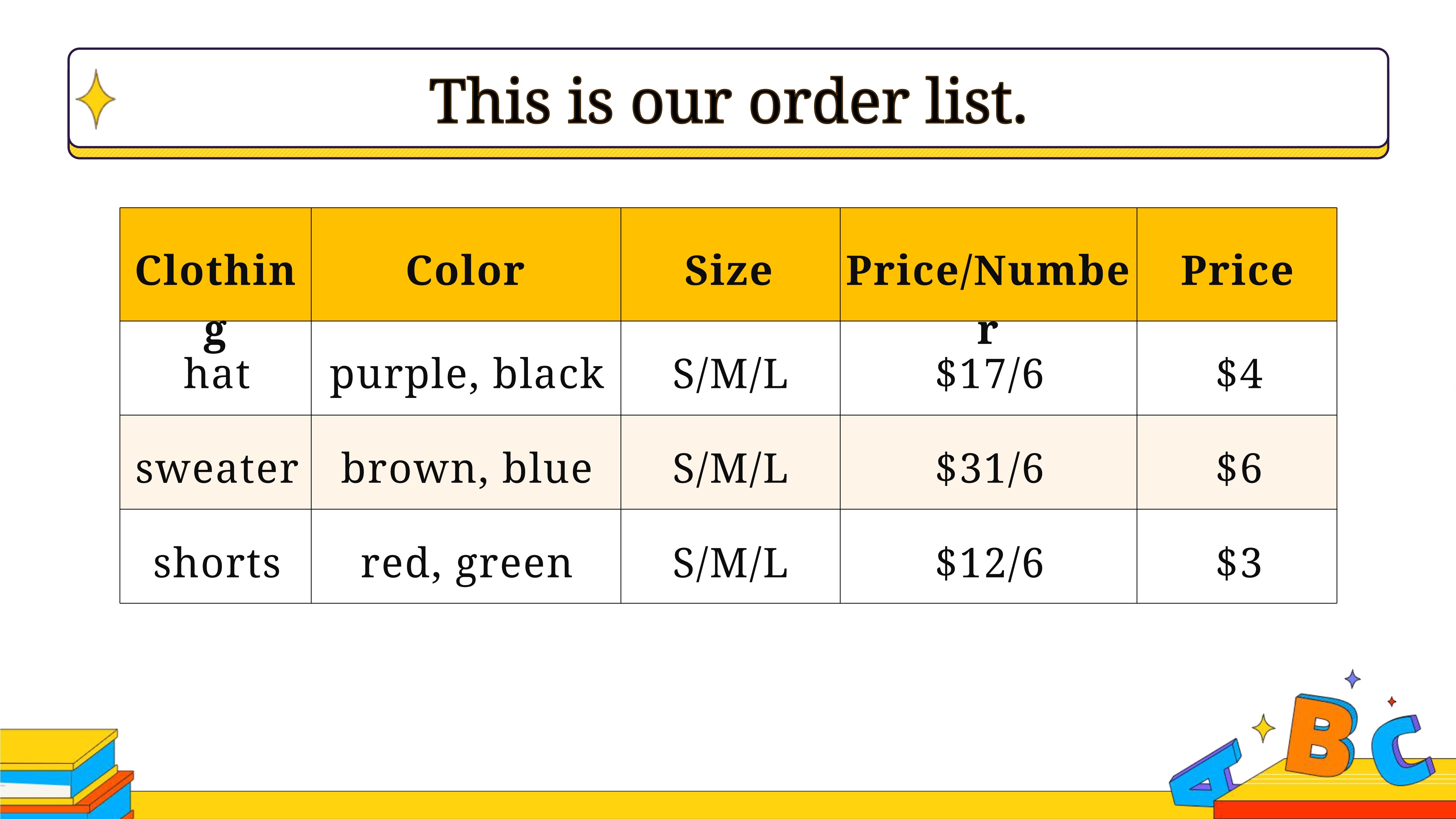Click the '$17/6' cell in hat row

988,369
